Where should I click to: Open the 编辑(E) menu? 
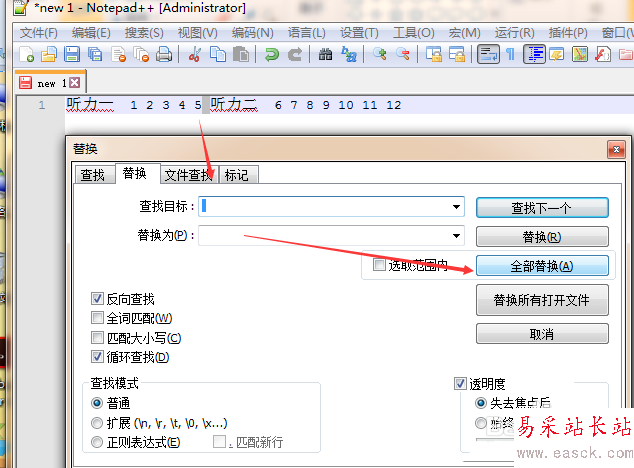click(x=91, y=33)
